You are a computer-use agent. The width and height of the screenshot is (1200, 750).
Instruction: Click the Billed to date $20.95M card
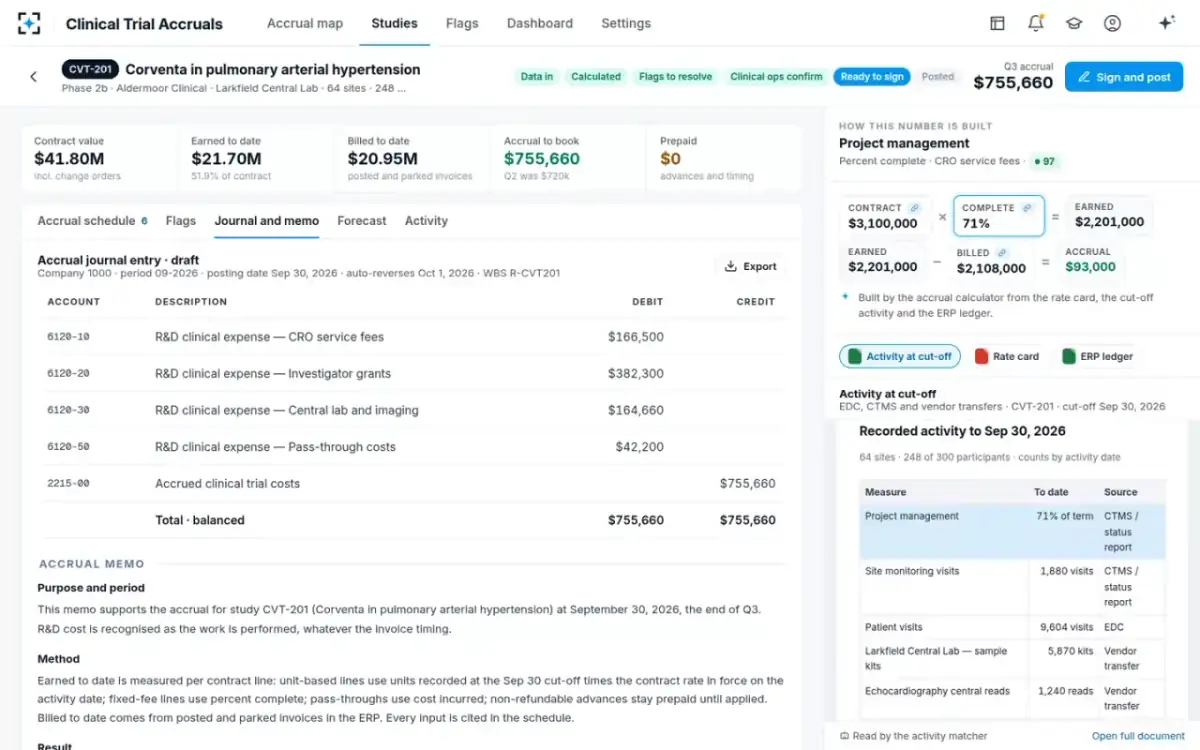(412, 159)
